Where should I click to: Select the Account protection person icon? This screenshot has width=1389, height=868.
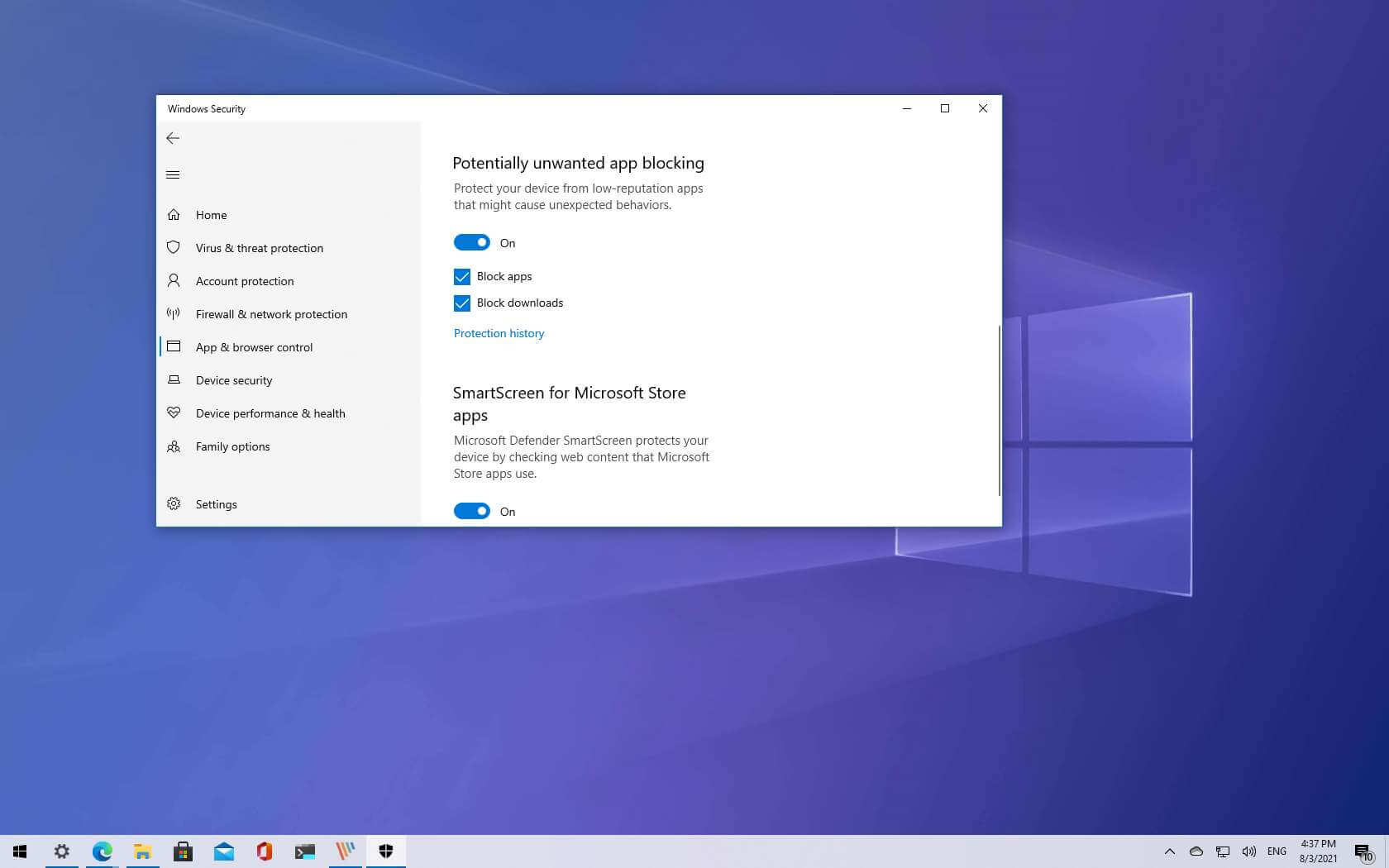pos(174,281)
